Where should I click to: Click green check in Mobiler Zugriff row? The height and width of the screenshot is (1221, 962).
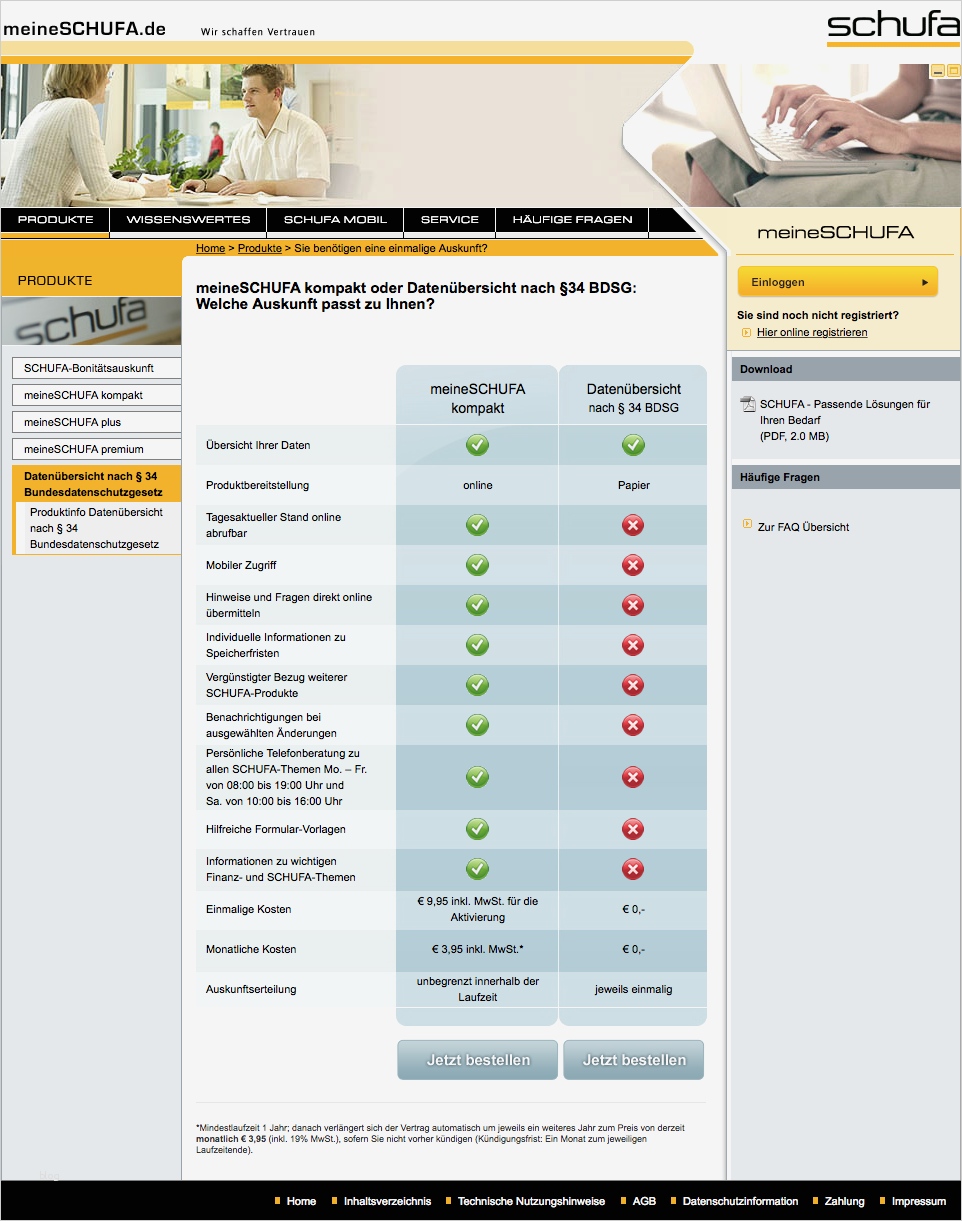478,565
